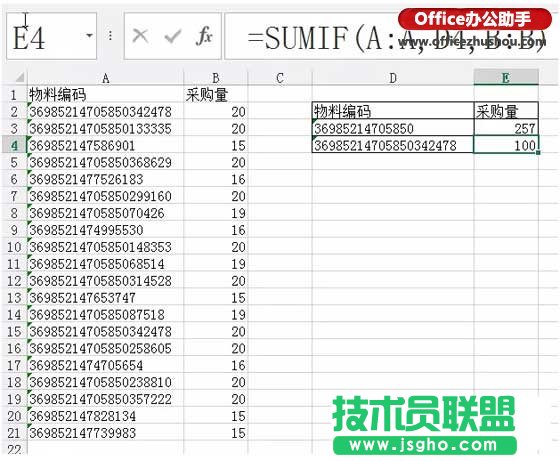This screenshot has width=560, height=461.
Task: Expand the Name Box dropdown arrow
Action: click(89, 36)
